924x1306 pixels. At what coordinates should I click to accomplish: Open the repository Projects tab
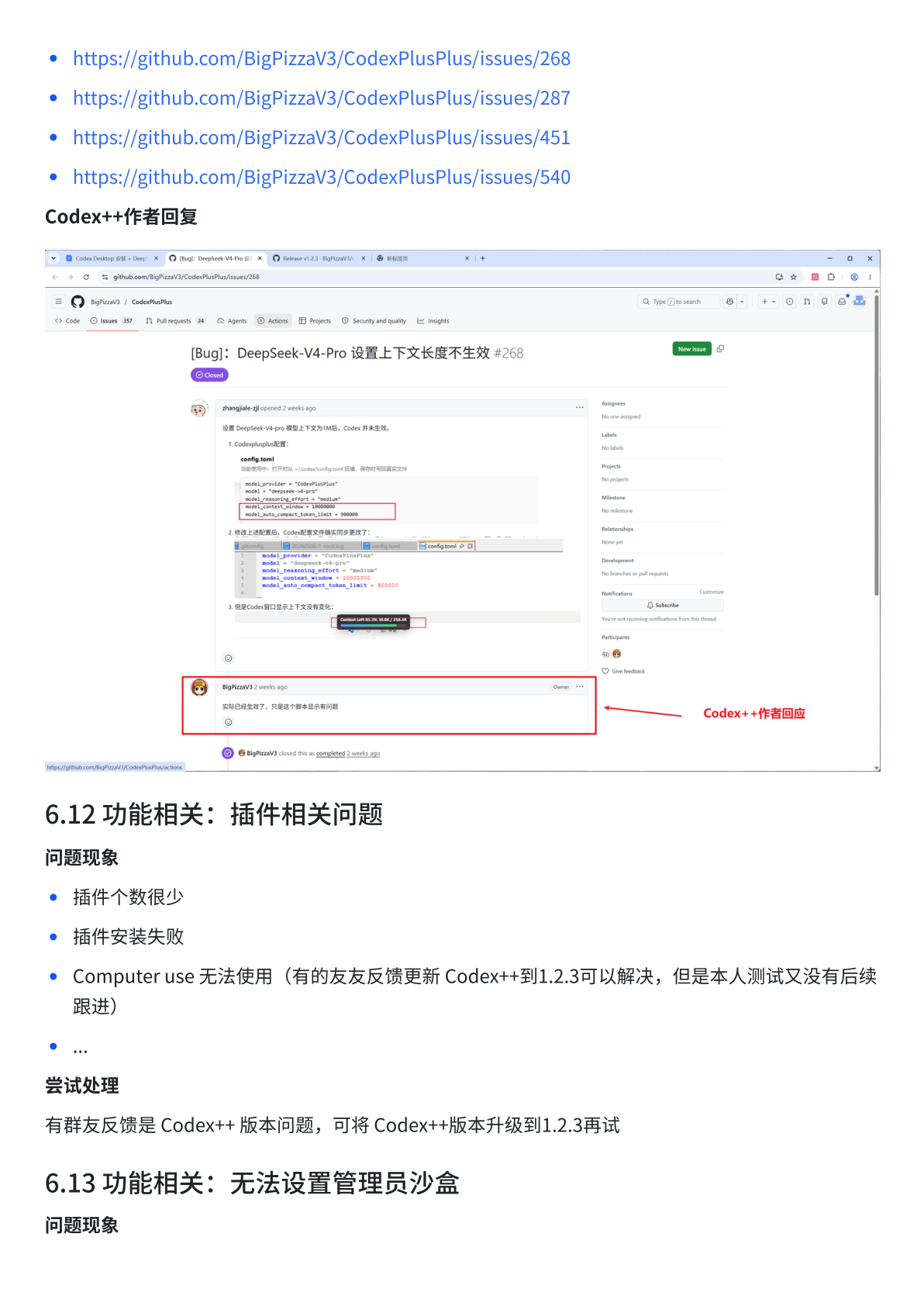click(315, 321)
